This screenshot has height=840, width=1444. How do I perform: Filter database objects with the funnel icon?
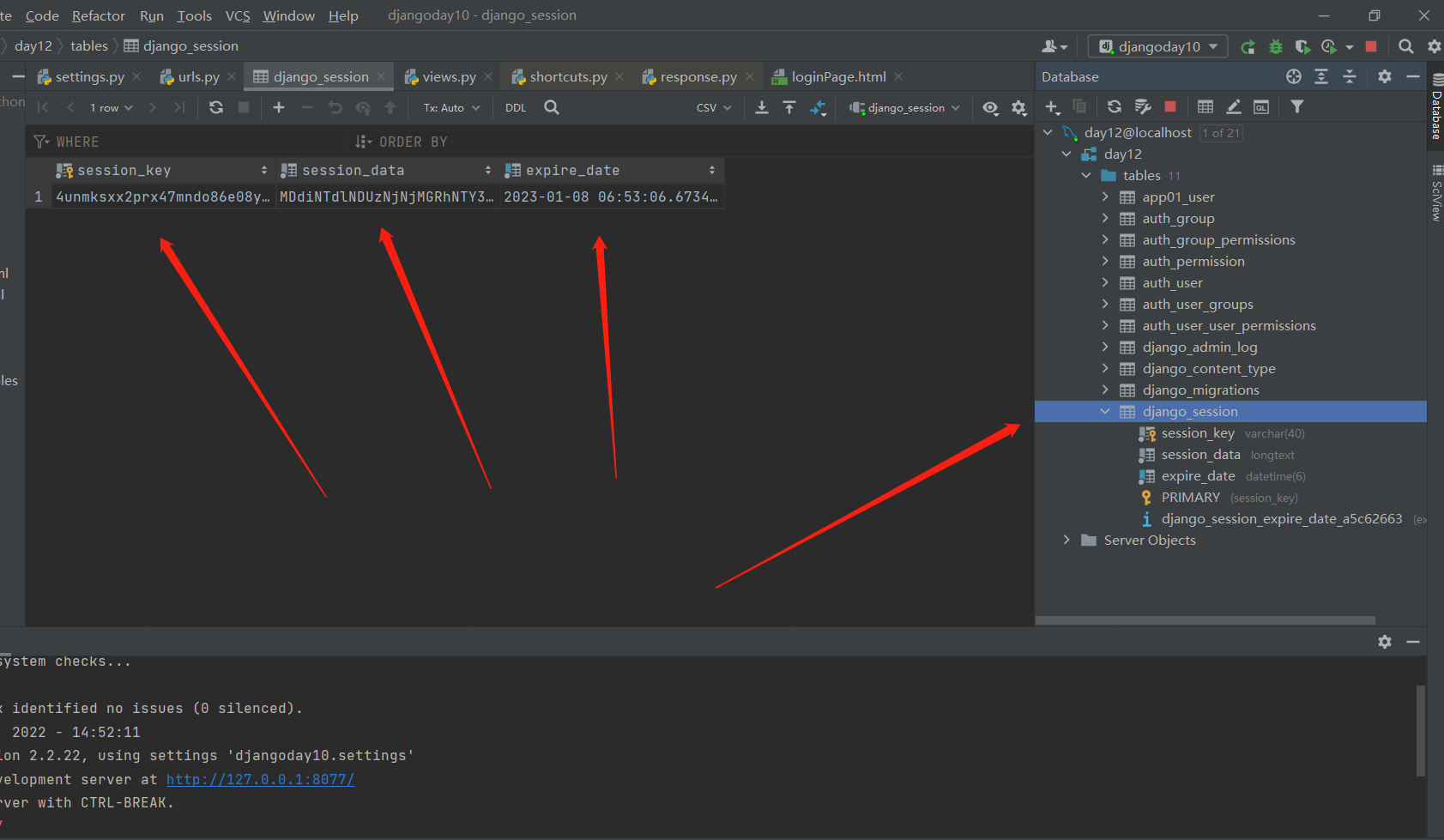[x=1297, y=106]
